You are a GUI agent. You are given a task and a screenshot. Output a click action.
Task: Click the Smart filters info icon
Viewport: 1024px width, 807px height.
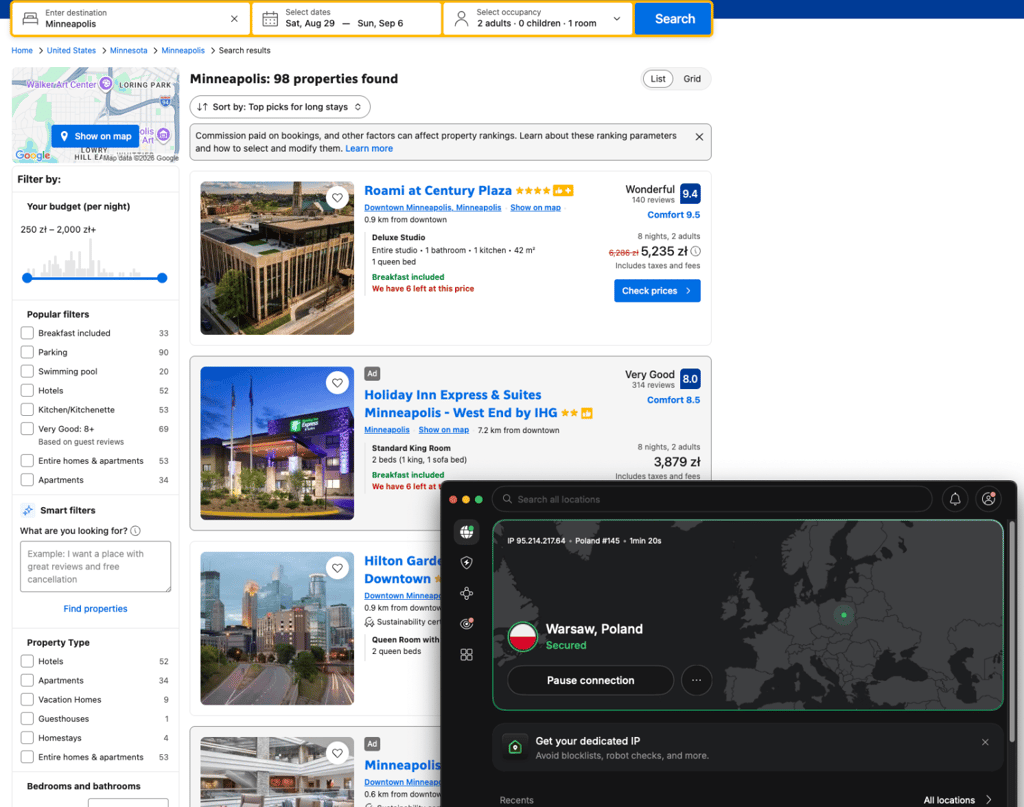(x=135, y=531)
